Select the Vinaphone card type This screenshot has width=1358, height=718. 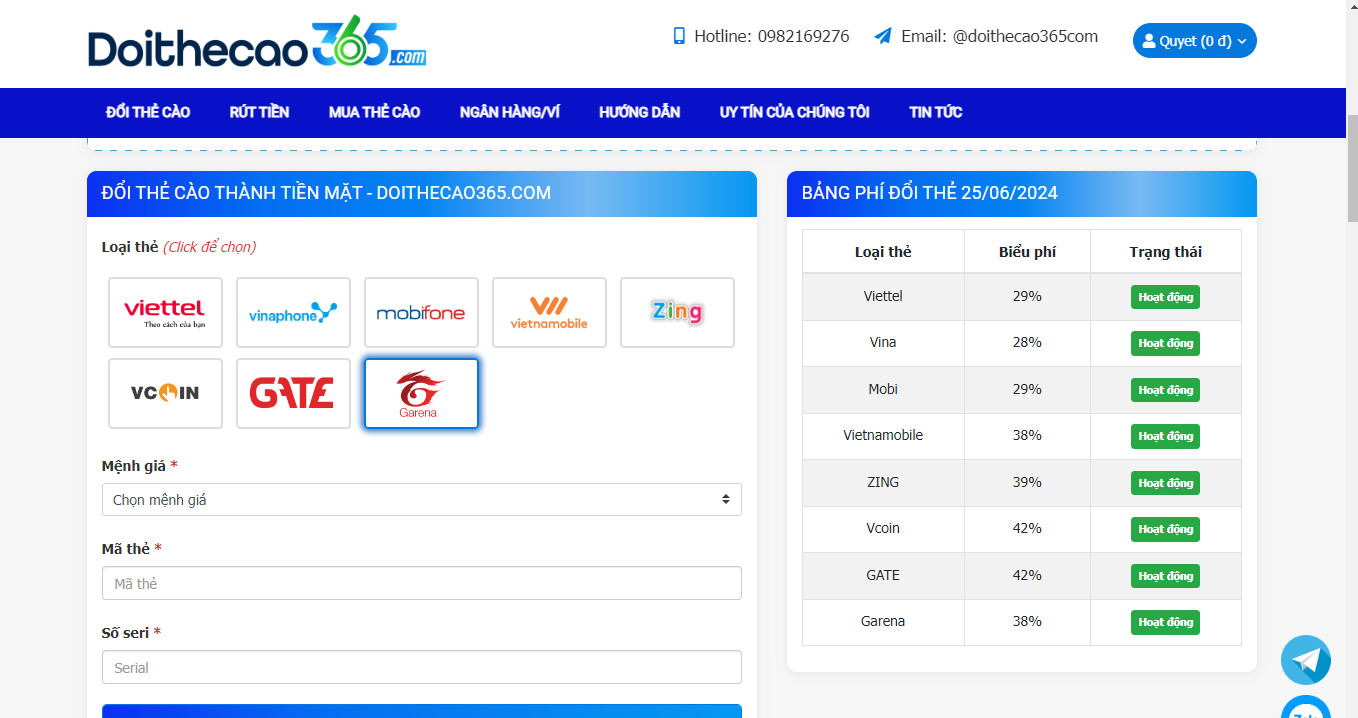[293, 312]
